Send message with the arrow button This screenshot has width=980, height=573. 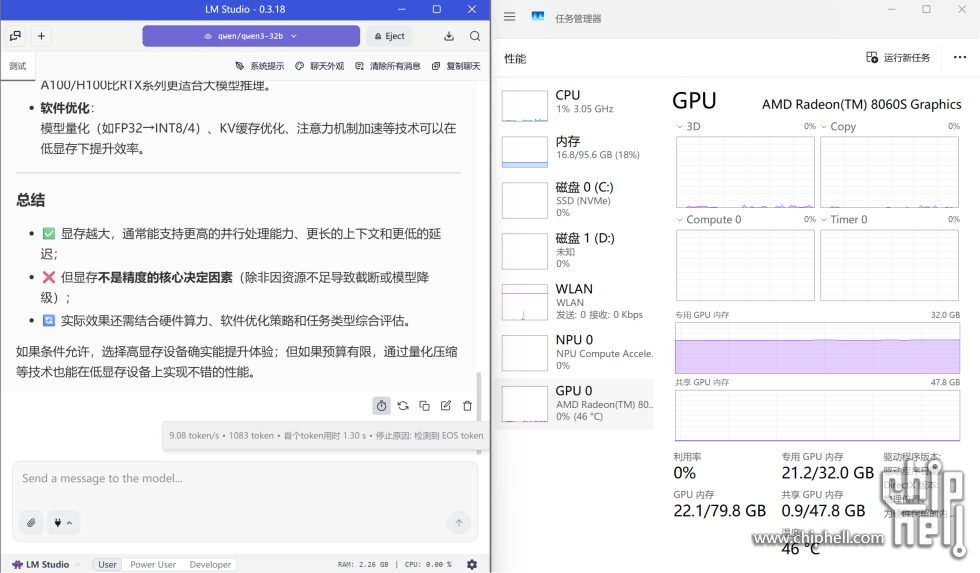pyautogui.click(x=459, y=522)
